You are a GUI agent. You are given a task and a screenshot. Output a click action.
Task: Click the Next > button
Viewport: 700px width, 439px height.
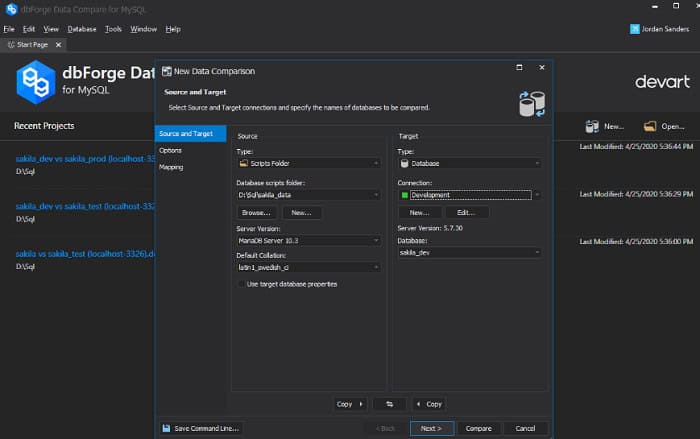pyautogui.click(x=432, y=428)
